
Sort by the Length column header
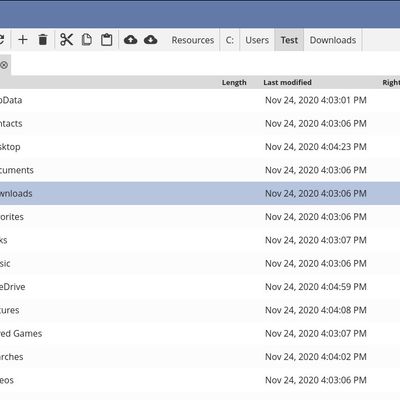pyautogui.click(x=234, y=82)
